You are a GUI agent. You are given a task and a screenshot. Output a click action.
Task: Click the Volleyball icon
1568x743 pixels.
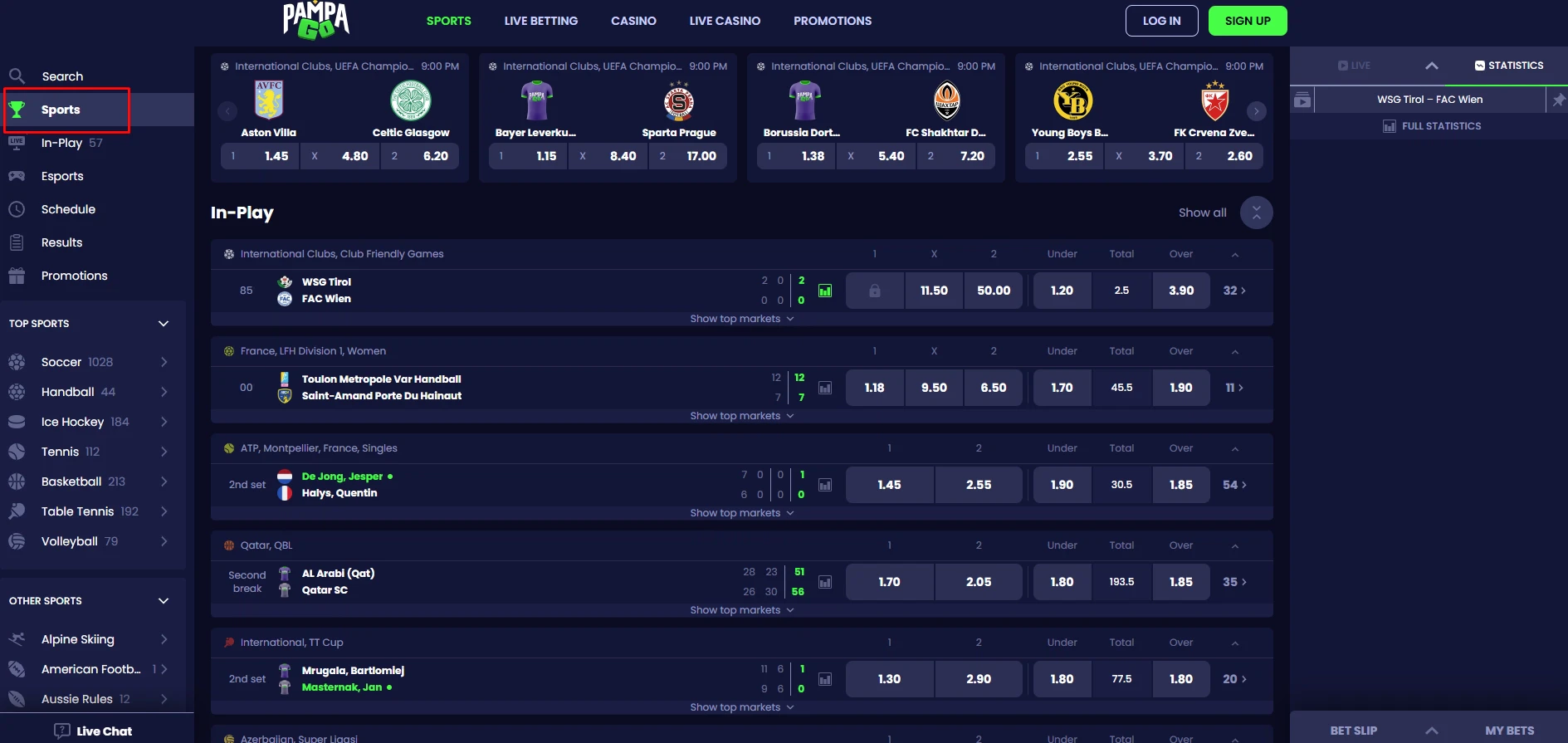click(x=17, y=541)
